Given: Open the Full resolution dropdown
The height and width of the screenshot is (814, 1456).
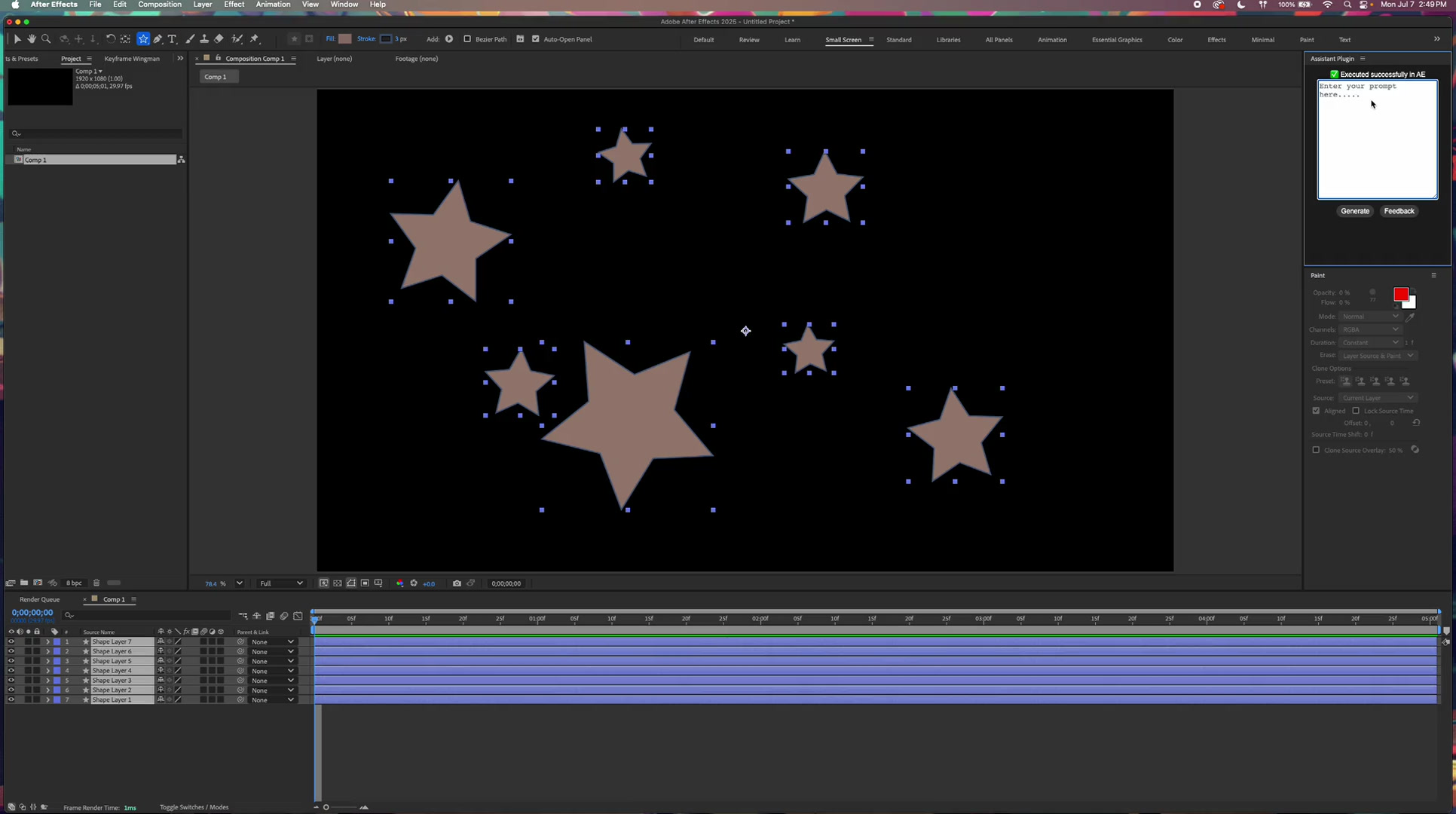Looking at the screenshot, I should point(281,583).
